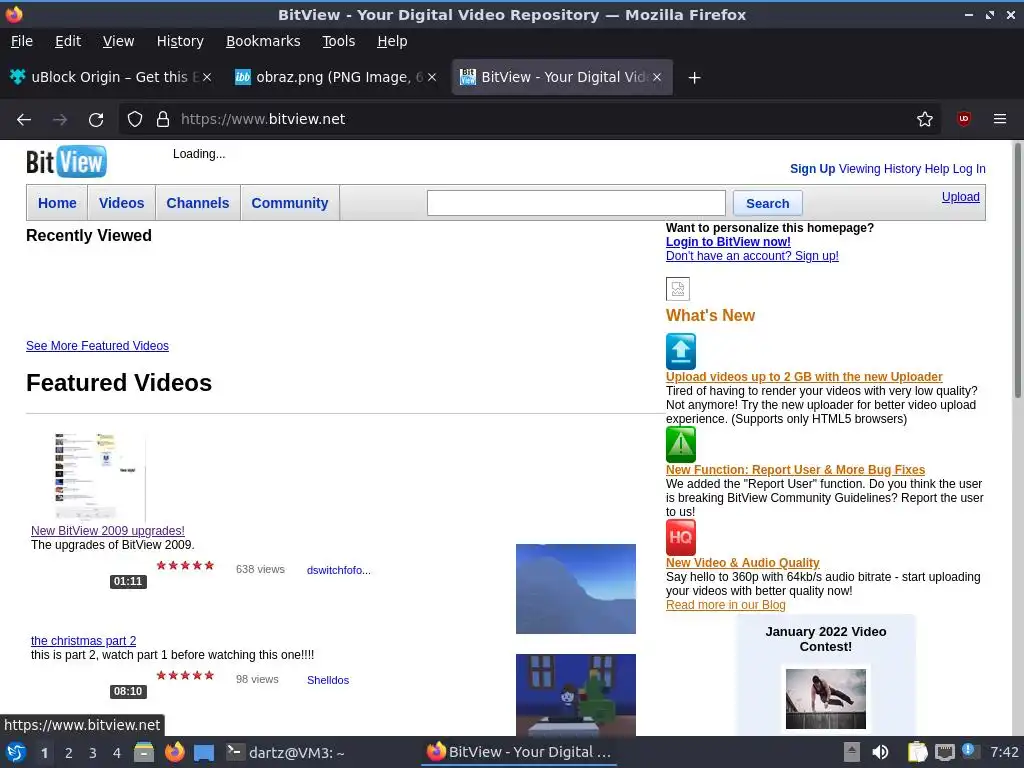Go to the Community site tab
This screenshot has width=1024, height=768.
coord(290,203)
